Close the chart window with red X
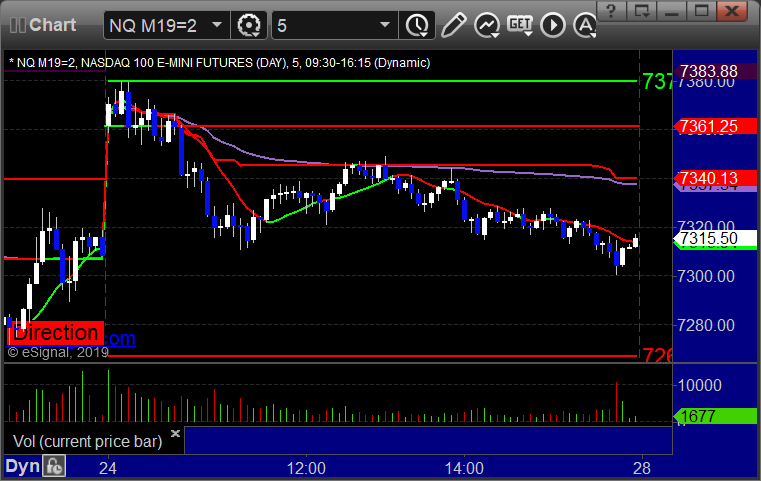The height and width of the screenshot is (481, 761). [x=732, y=11]
